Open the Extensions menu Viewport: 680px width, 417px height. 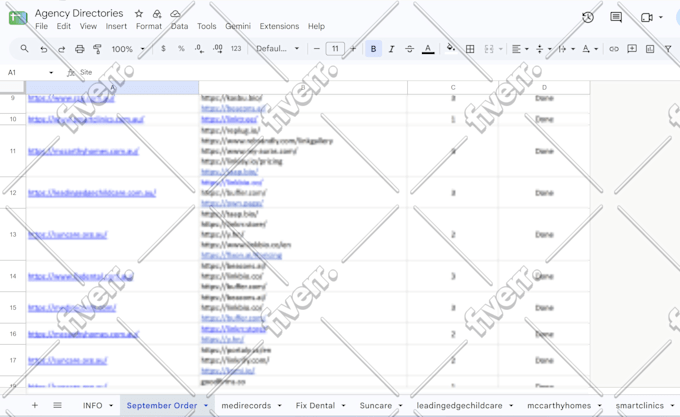pyautogui.click(x=279, y=26)
